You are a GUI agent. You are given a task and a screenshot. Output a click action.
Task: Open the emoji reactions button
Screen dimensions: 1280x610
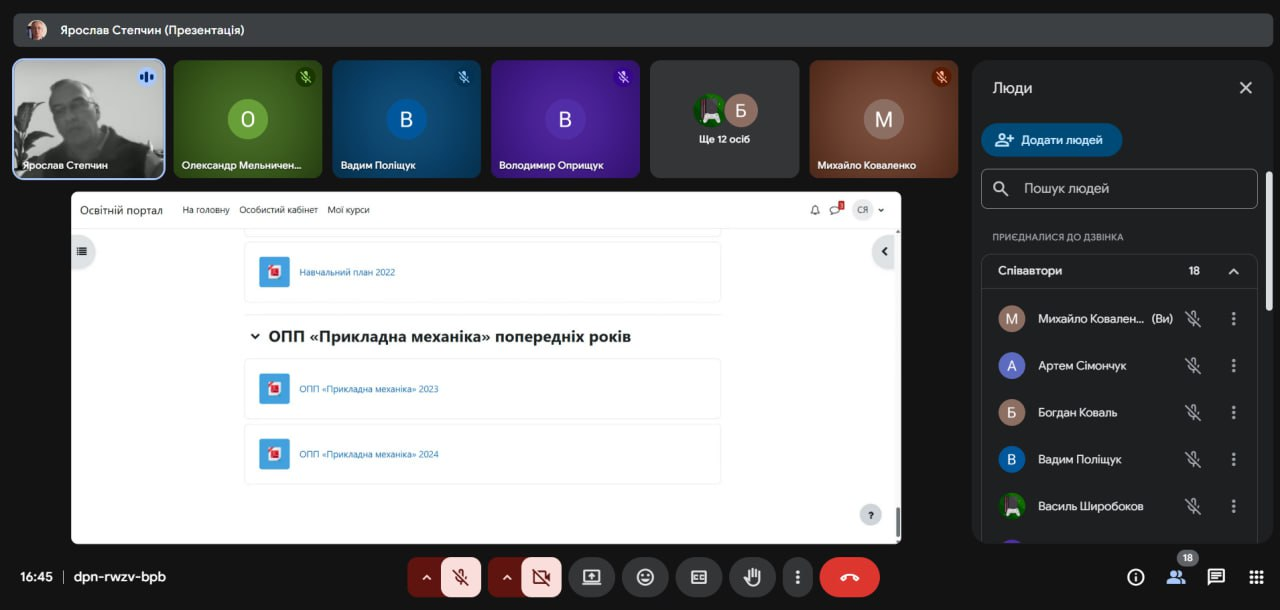click(x=645, y=577)
